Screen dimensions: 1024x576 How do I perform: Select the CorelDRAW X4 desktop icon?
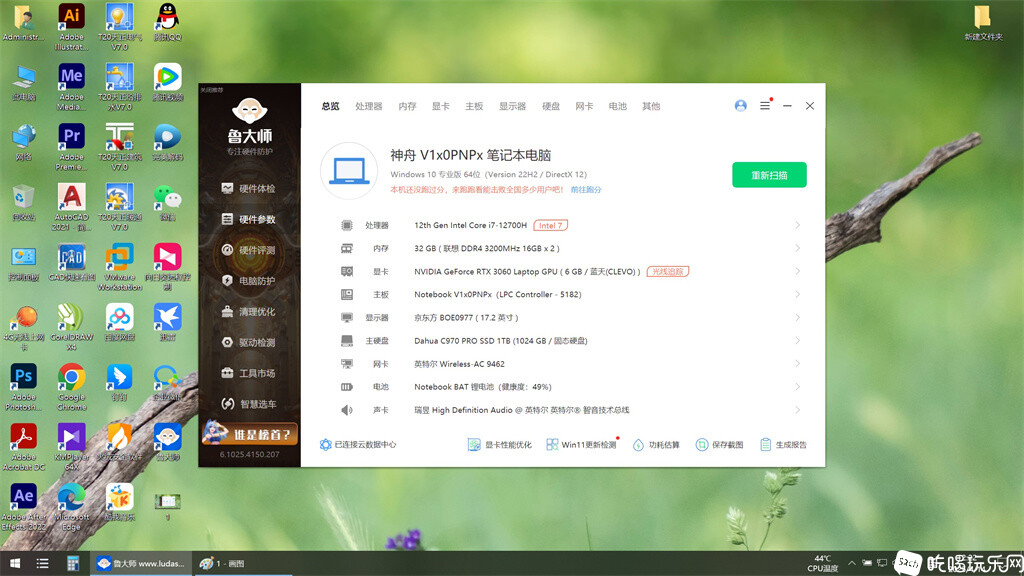click(x=71, y=327)
